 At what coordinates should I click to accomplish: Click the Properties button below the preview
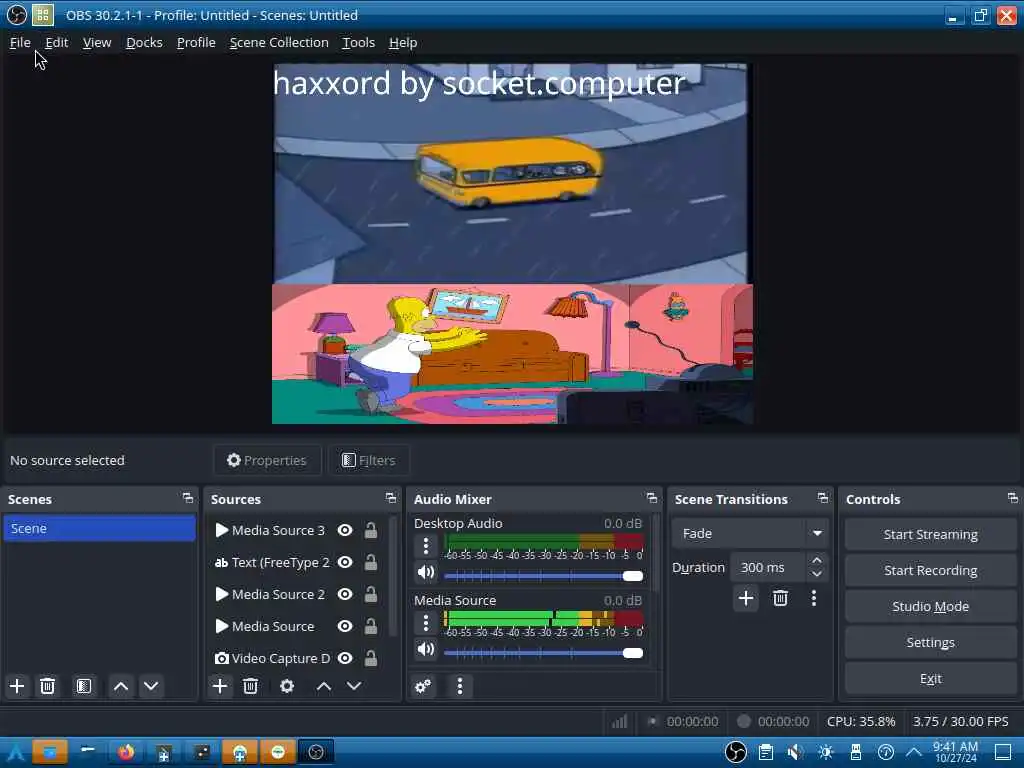pos(267,460)
